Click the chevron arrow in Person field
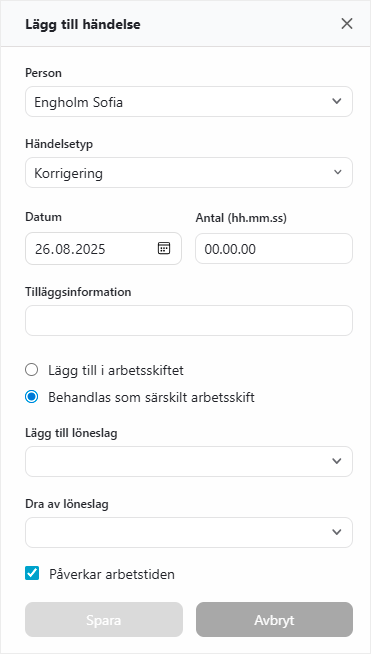Viewport: 371px width, 654px height. [337, 101]
